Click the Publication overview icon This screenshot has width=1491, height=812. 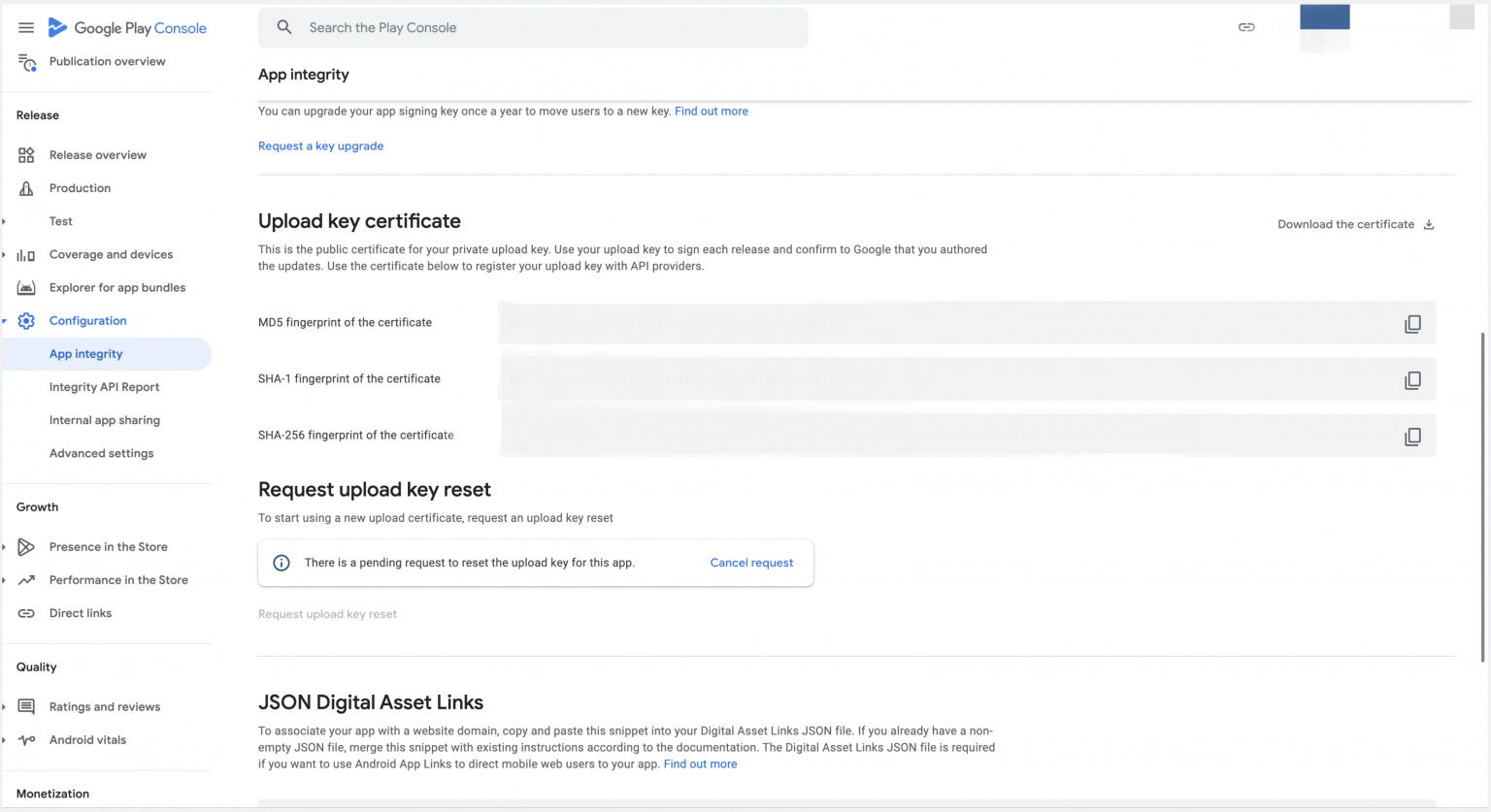click(27, 62)
